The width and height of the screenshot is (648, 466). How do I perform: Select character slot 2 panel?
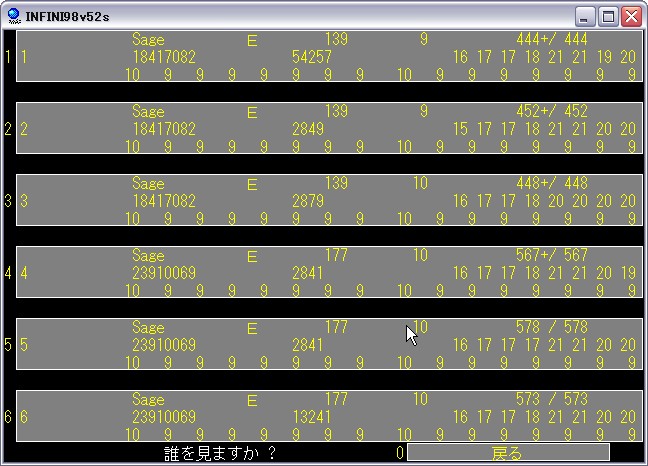(329, 128)
